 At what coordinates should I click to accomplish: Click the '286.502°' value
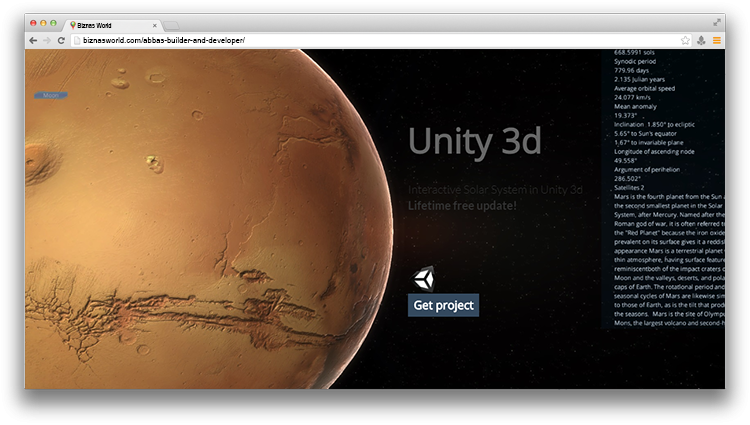(627, 179)
